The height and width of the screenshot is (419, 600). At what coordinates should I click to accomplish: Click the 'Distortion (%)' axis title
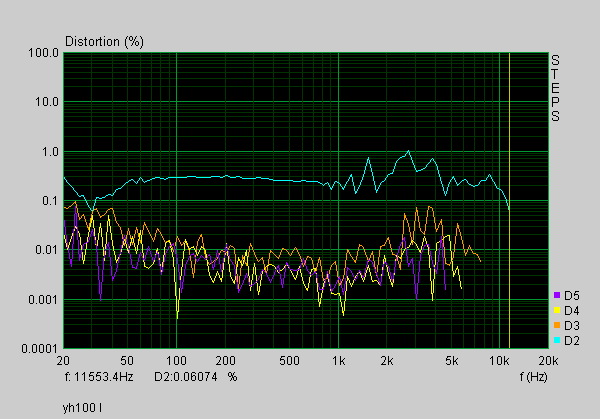coord(104,41)
